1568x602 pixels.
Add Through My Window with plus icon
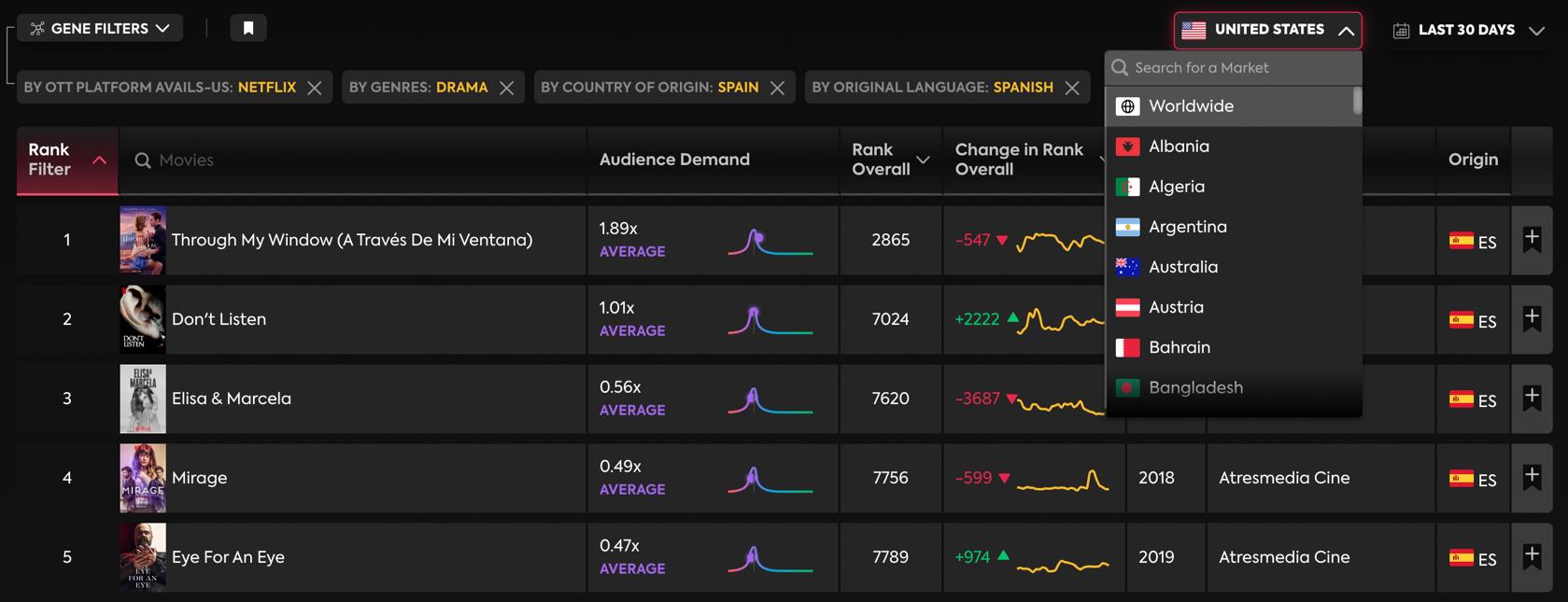pos(1532,239)
